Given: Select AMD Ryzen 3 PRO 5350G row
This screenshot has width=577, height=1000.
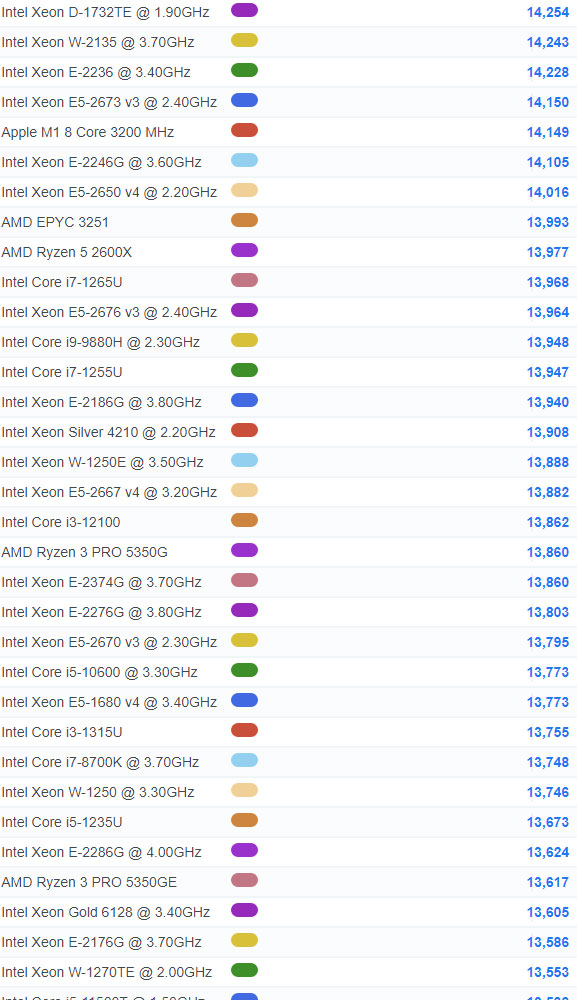Looking at the screenshot, I should [288, 552].
